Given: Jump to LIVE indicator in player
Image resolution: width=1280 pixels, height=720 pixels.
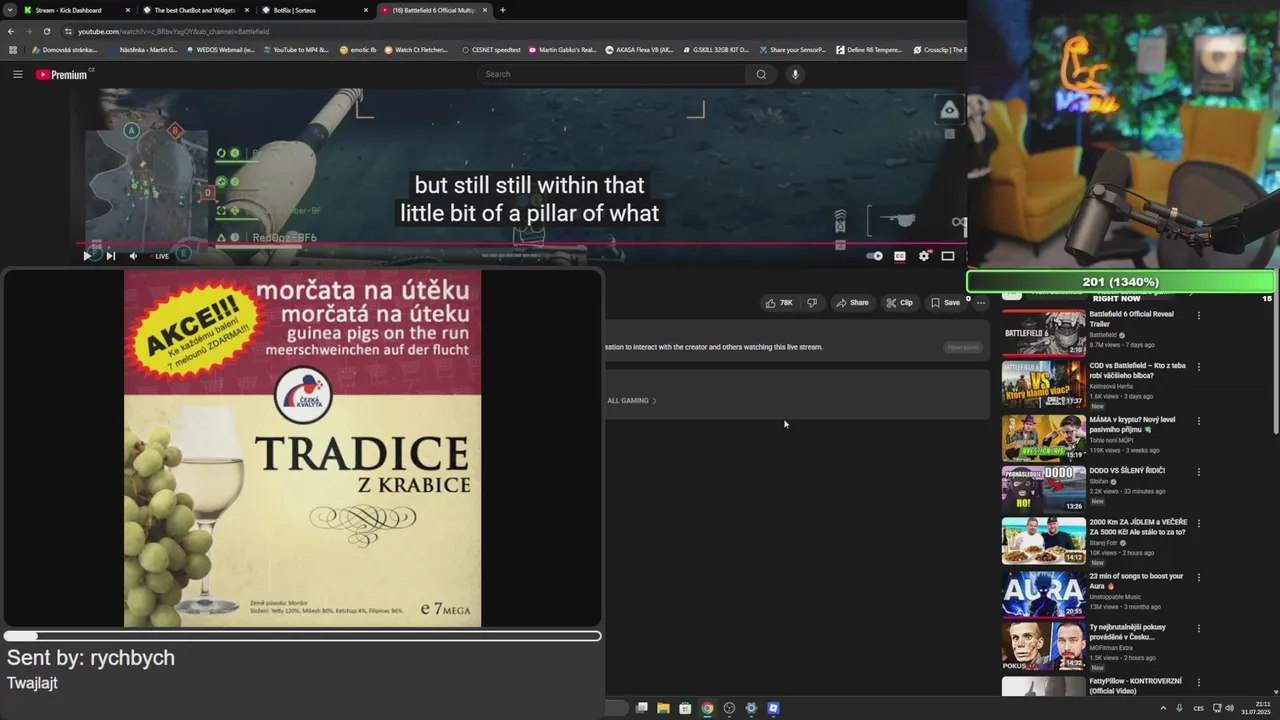Looking at the screenshot, I should (x=160, y=256).
